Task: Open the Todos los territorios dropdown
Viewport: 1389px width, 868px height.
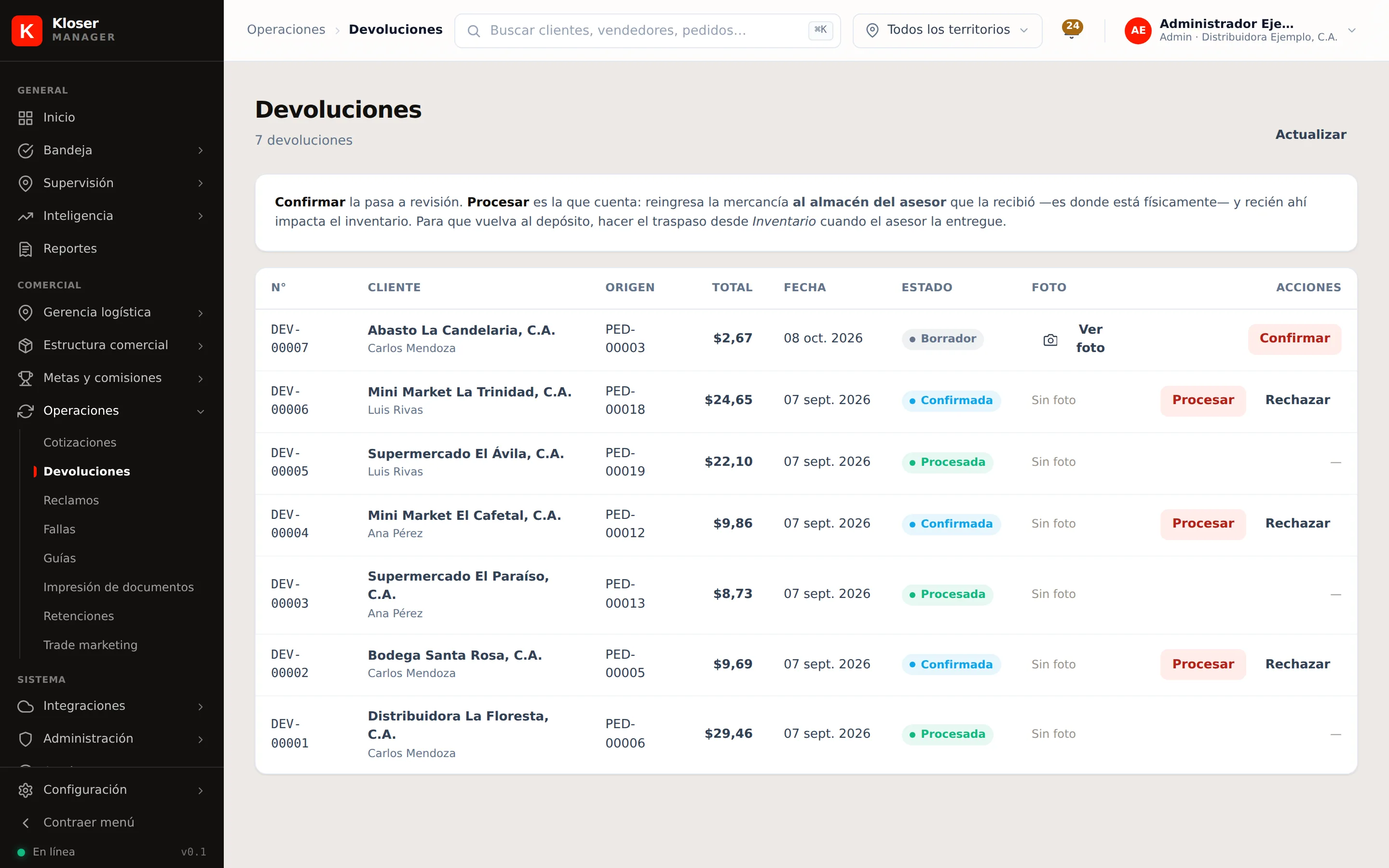Action: click(x=947, y=30)
